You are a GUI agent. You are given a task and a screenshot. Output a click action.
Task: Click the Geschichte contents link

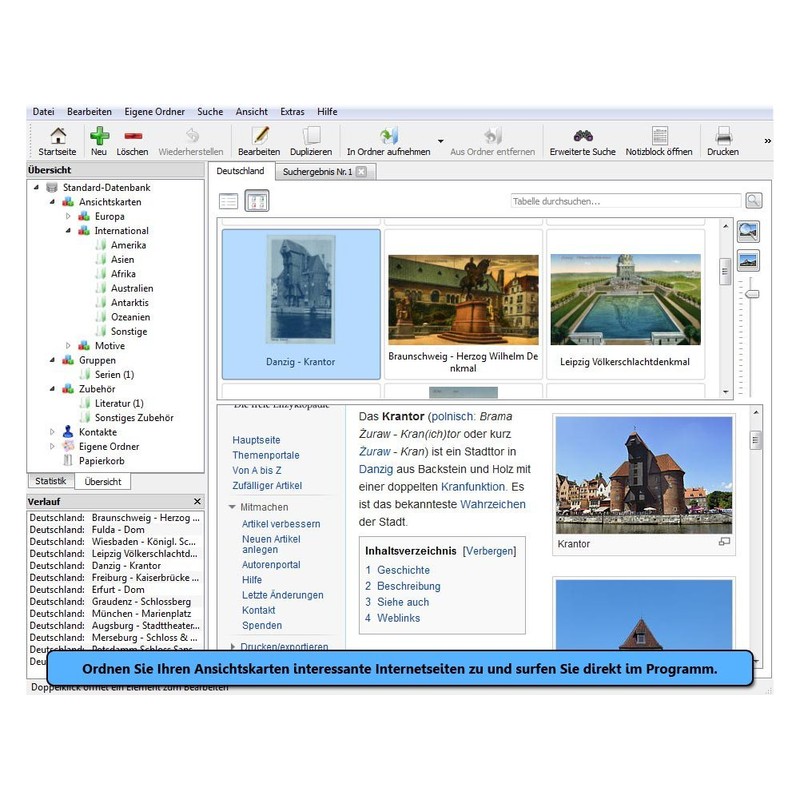tap(403, 570)
